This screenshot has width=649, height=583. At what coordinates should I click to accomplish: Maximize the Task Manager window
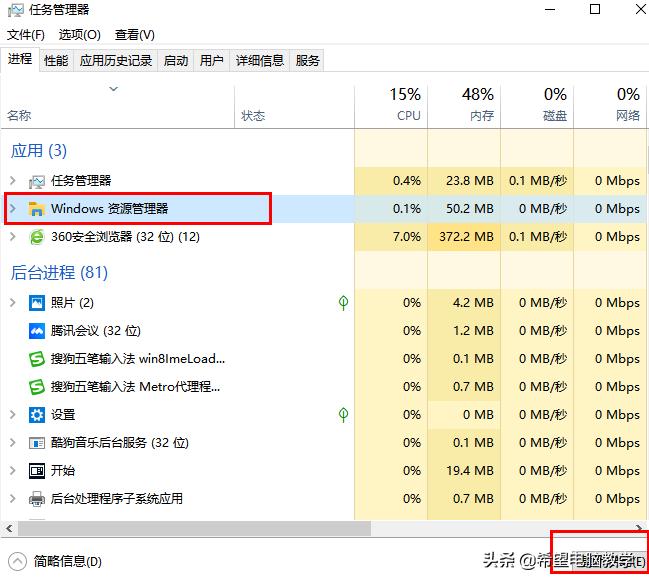pyautogui.click(x=595, y=9)
